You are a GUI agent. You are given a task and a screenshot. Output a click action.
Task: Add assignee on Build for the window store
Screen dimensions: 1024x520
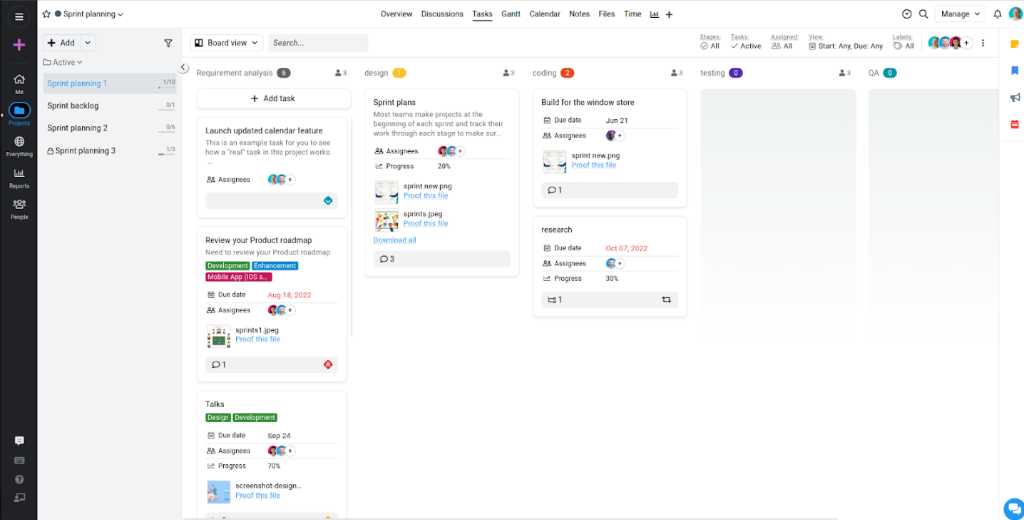(x=620, y=136)
